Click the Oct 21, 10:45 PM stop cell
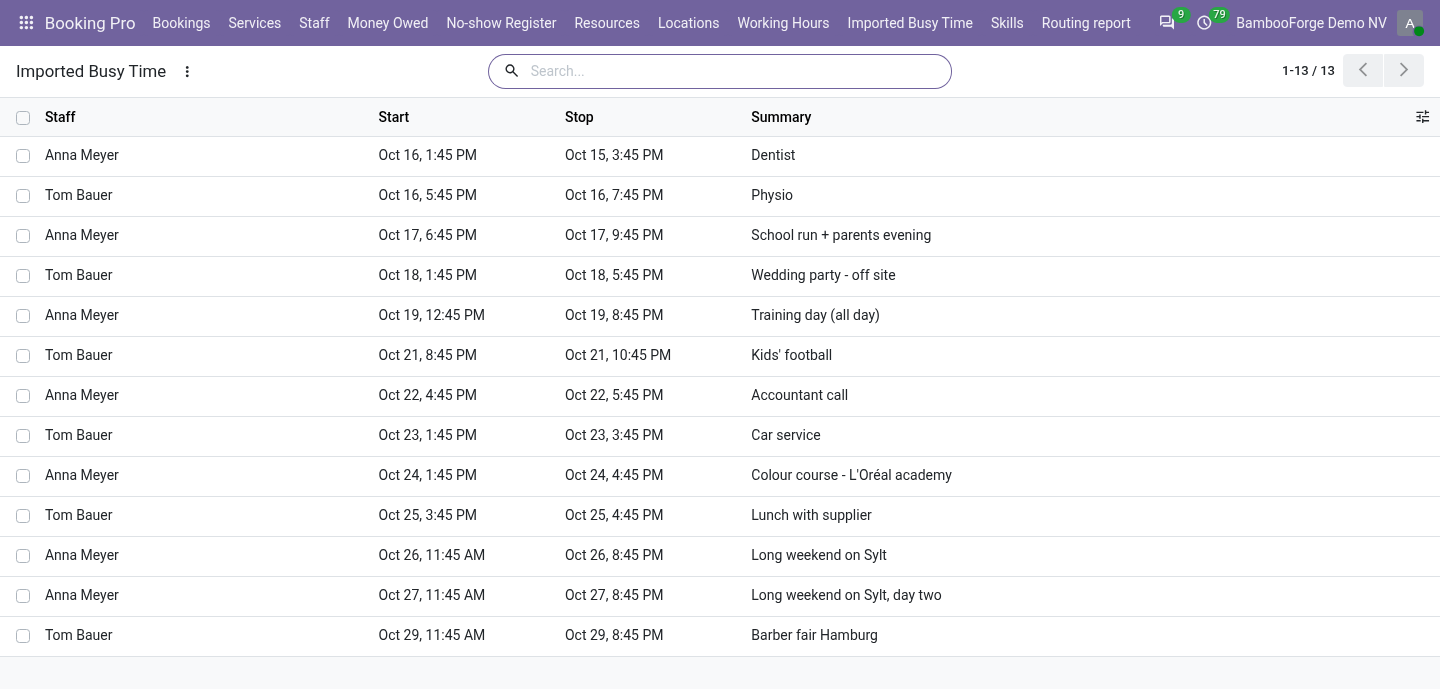Viewport: 1440px width, 689px height. pos(618,355)
